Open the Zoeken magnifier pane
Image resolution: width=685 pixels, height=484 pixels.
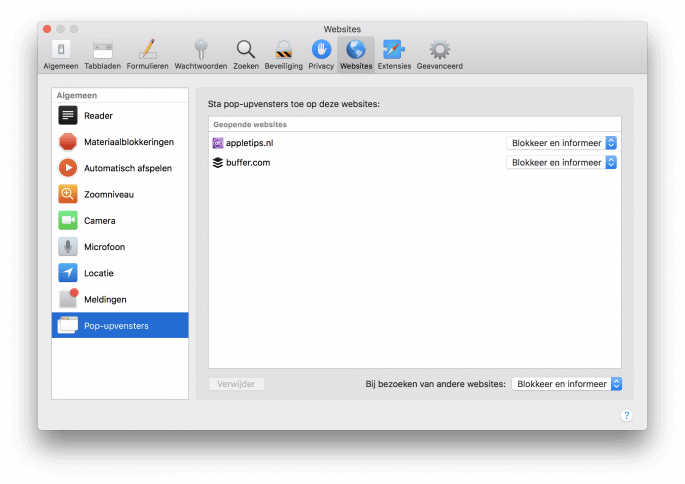pos(246,55)
